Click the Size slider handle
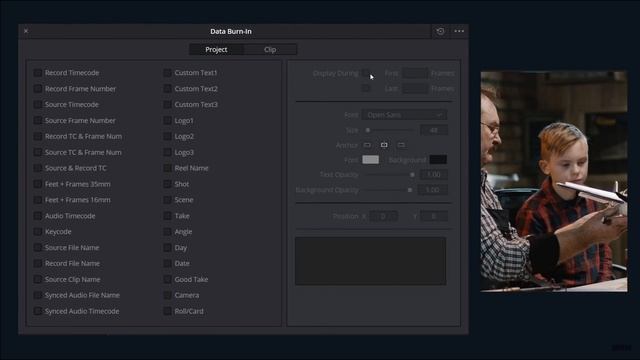This screenshot has width=640, height=360. (368, 130)
